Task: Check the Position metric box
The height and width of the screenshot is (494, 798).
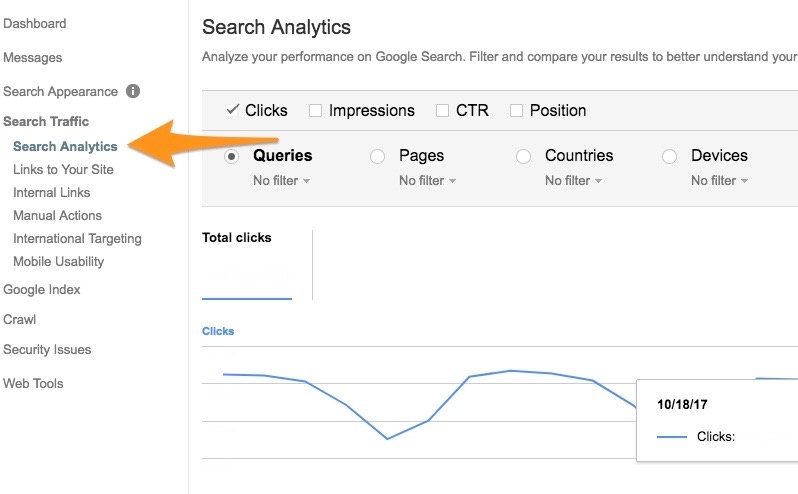Action: point(517,110)
